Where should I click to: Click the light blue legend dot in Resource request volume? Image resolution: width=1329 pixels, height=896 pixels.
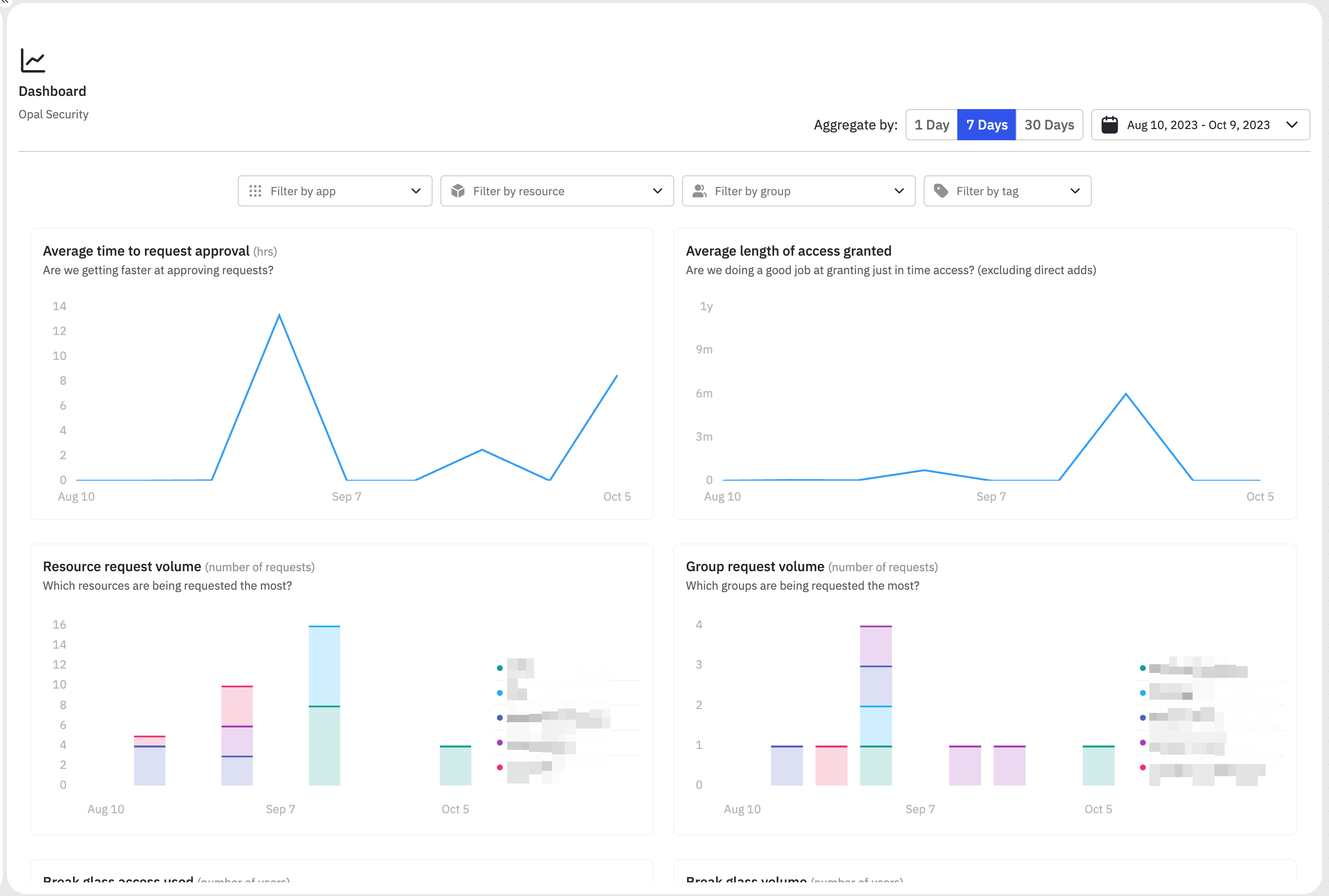click(499, 693)
